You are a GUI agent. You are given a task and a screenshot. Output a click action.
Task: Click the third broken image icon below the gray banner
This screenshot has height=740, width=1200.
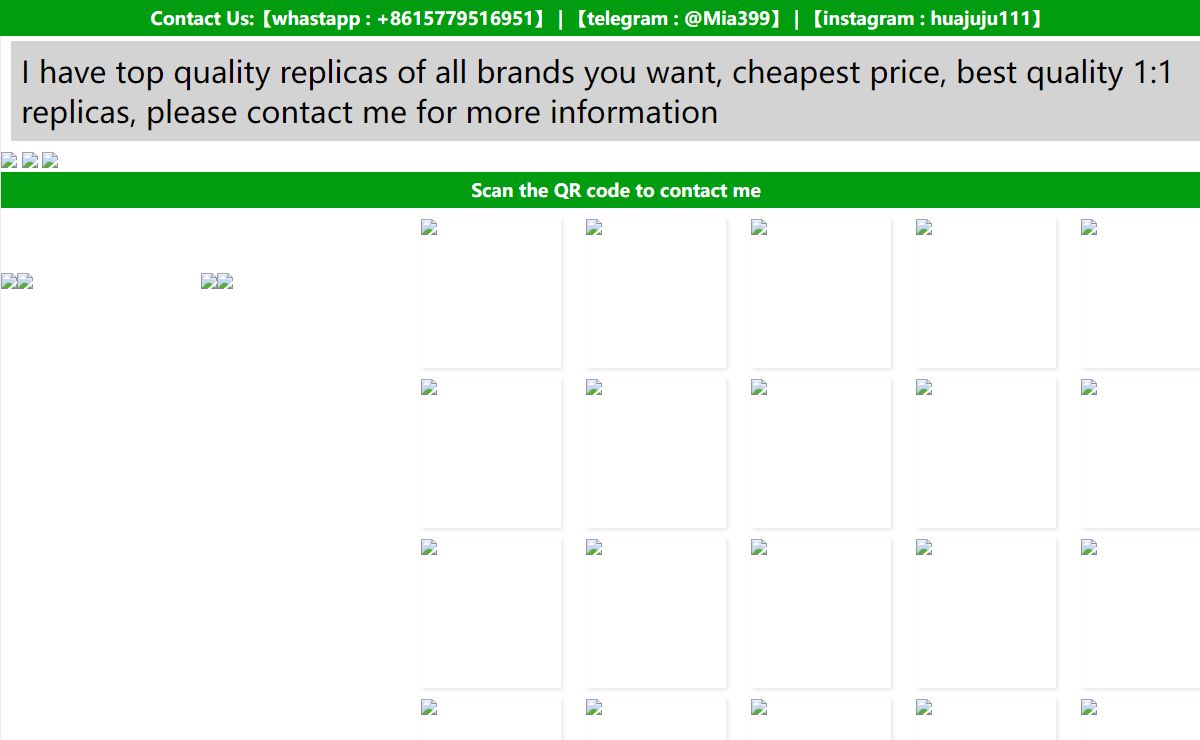click(50, 160)
